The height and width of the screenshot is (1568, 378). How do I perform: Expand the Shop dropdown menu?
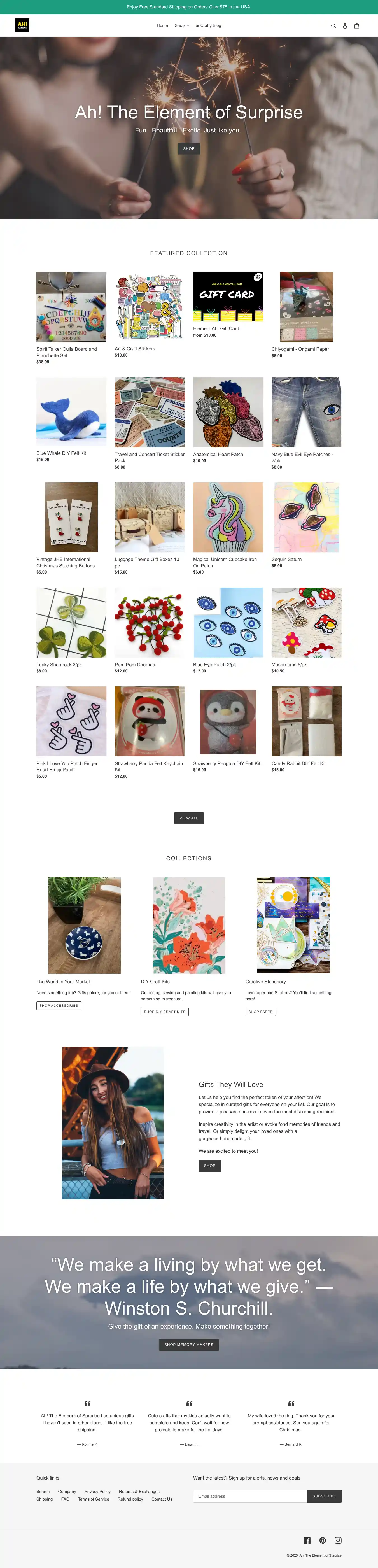[x=181, y=25]
